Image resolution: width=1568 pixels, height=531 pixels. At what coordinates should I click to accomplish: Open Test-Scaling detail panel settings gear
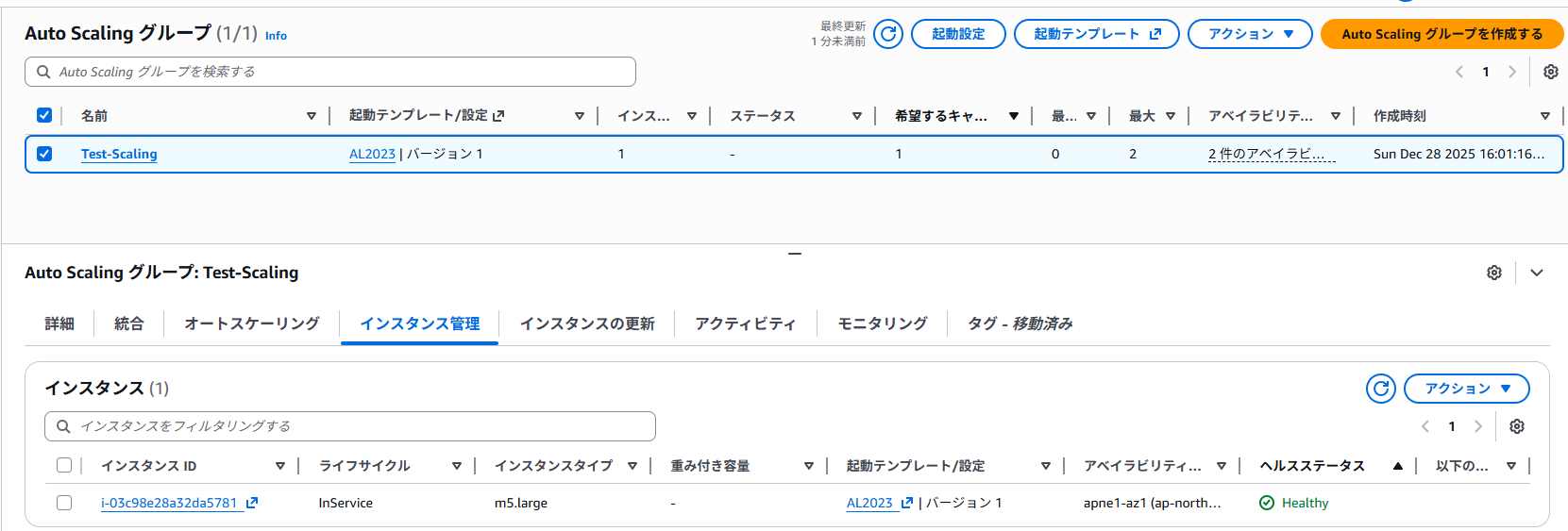(1493, 273)
